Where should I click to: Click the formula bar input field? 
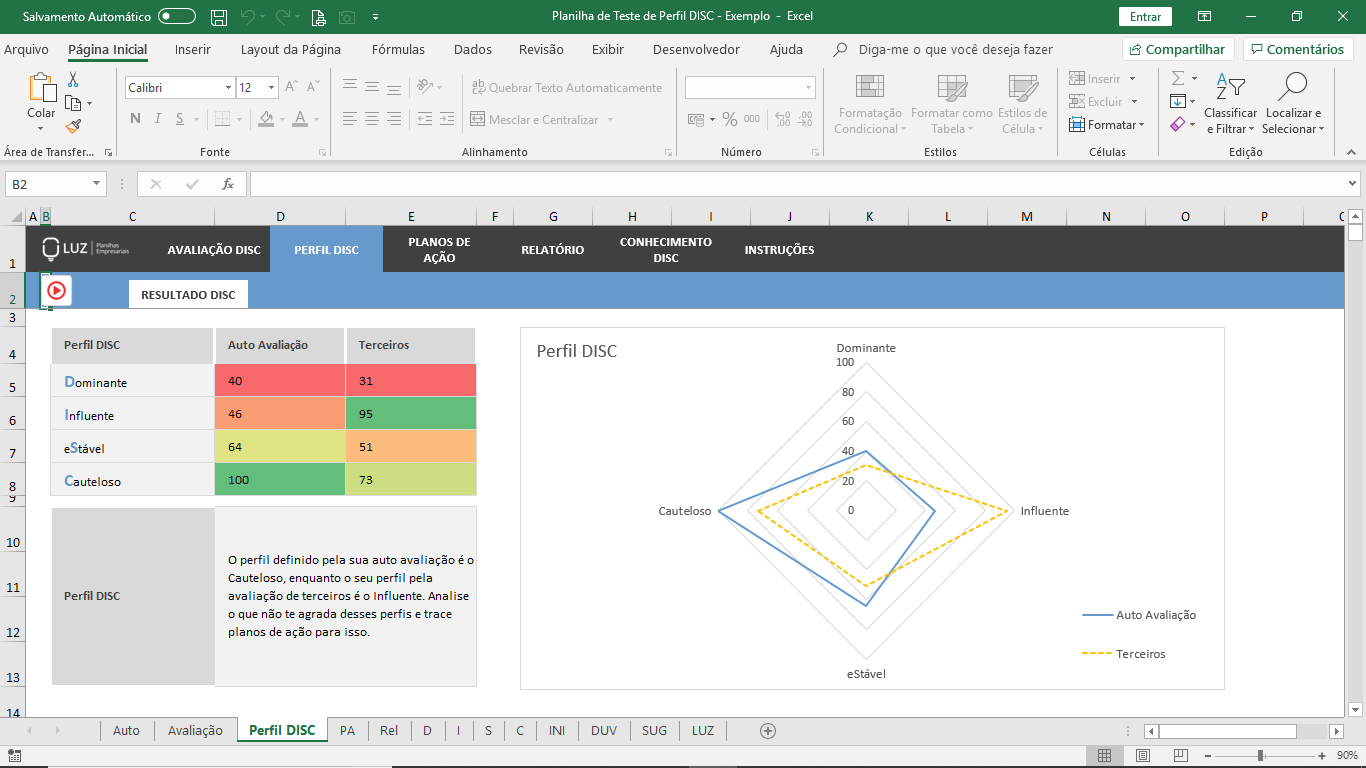point(797,184)
